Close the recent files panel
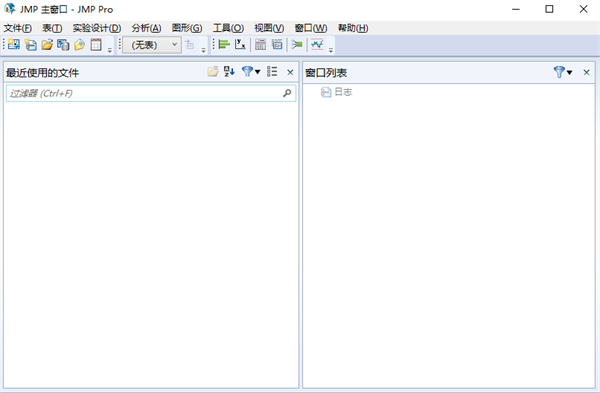Viewport: 600px width, 393px height. [x=290, y=72]
